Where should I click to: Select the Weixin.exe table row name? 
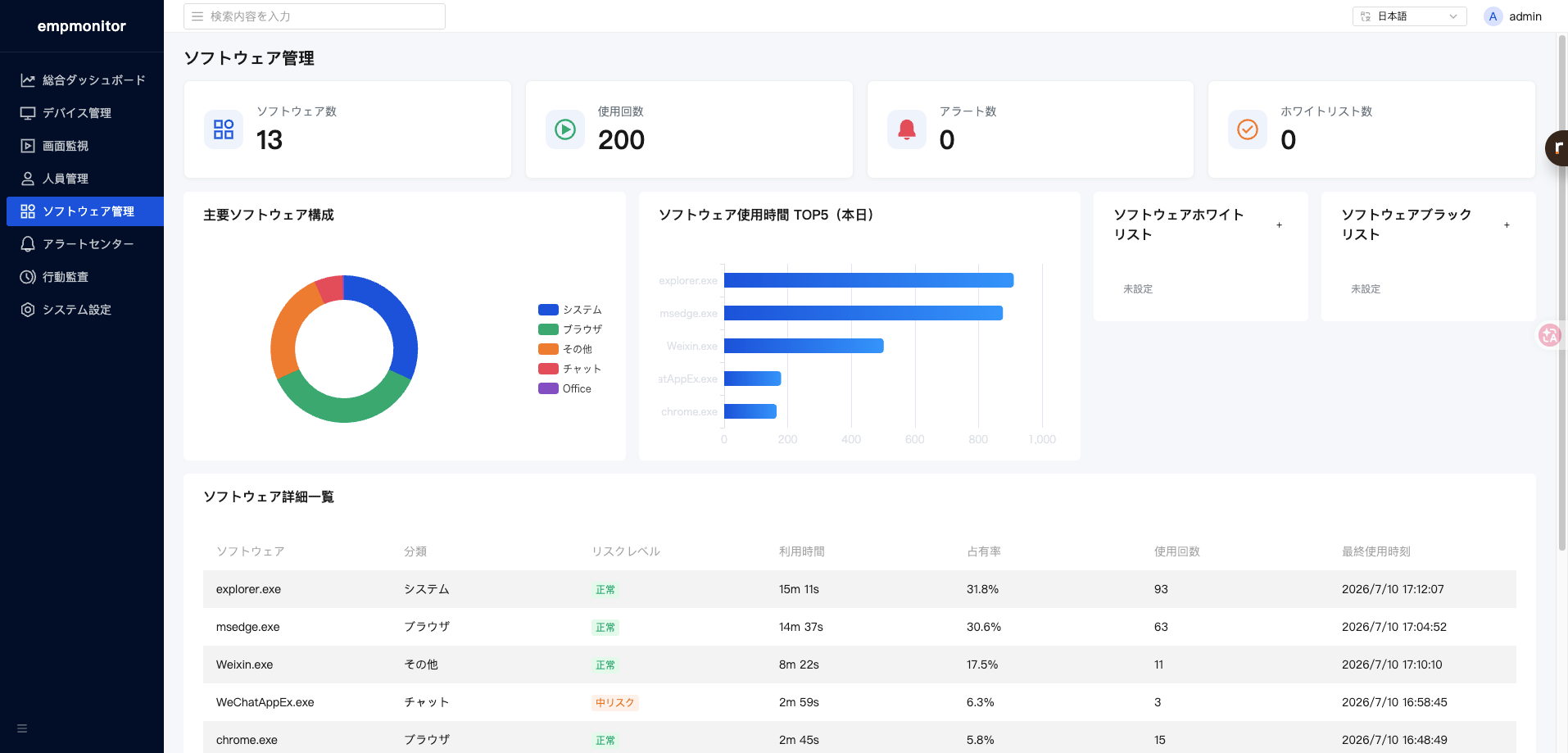pyautogui.click(x=245, y=665)
